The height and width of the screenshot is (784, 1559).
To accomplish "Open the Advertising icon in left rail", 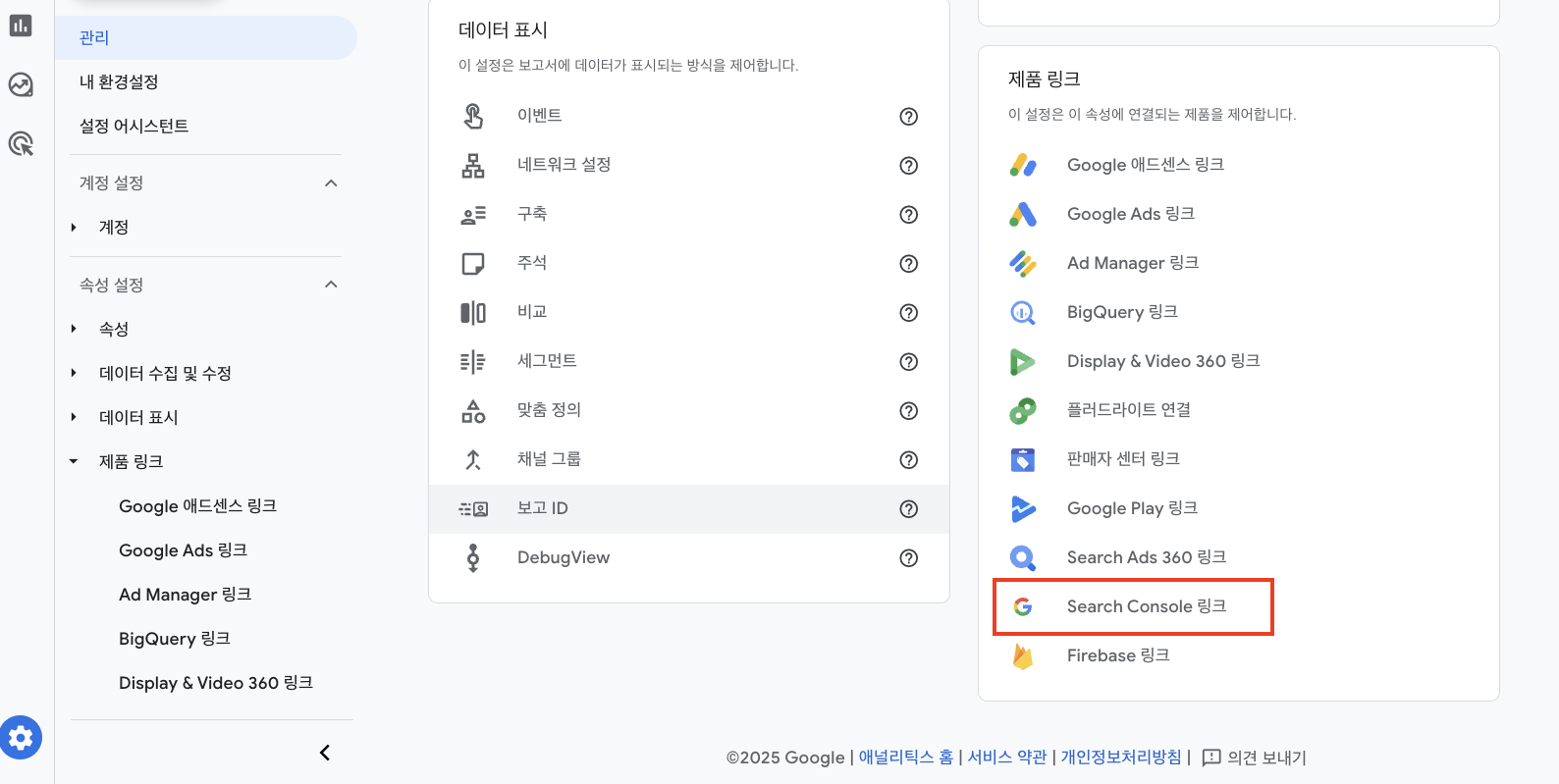I will tap(21, 144).
